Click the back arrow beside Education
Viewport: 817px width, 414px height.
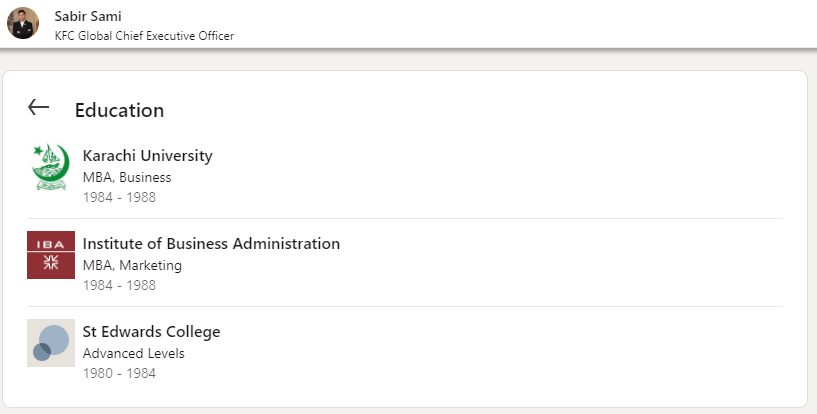click(x=38, y=107)
